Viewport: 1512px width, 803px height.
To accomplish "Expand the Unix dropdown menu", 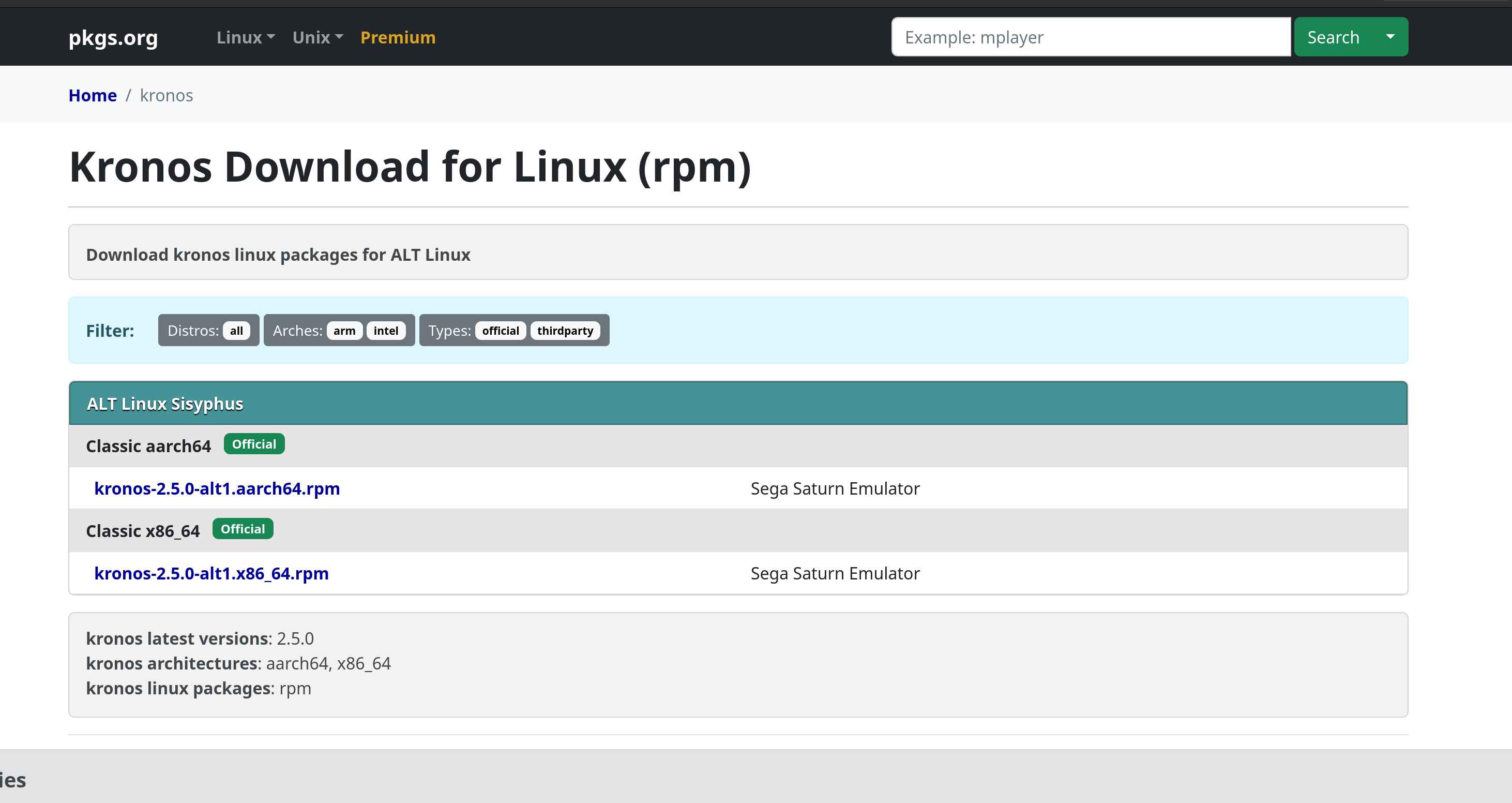I will 317,38.
